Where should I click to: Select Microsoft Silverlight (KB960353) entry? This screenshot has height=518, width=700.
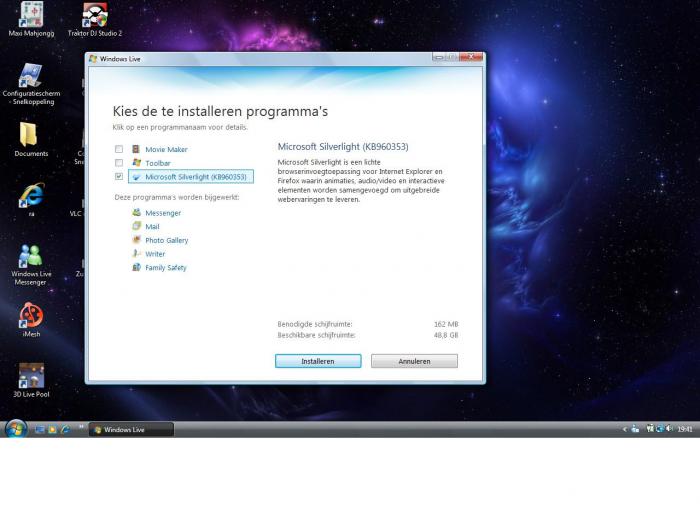click(191, 177)
